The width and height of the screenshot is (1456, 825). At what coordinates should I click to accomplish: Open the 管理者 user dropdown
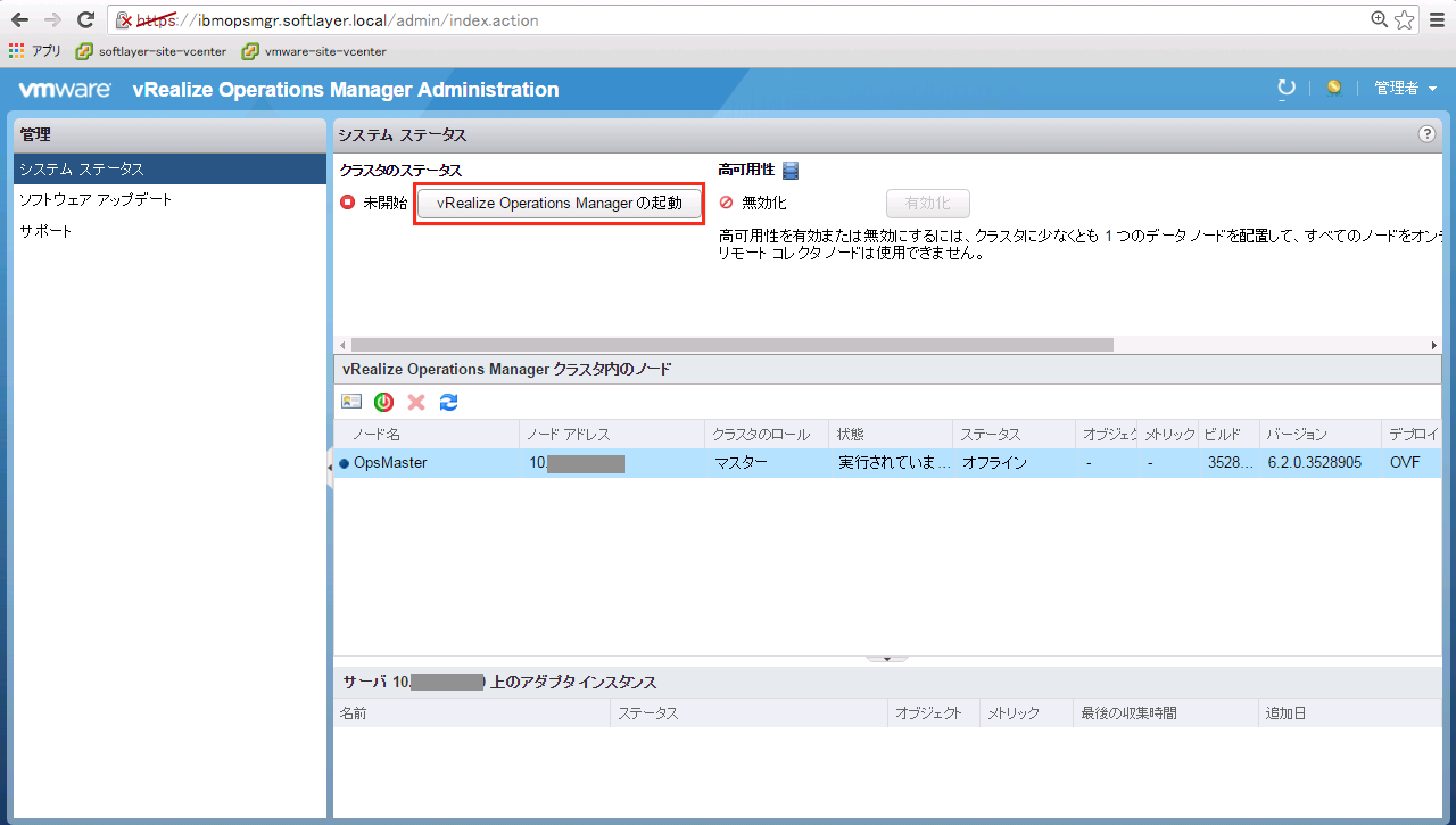[1405, 88]
